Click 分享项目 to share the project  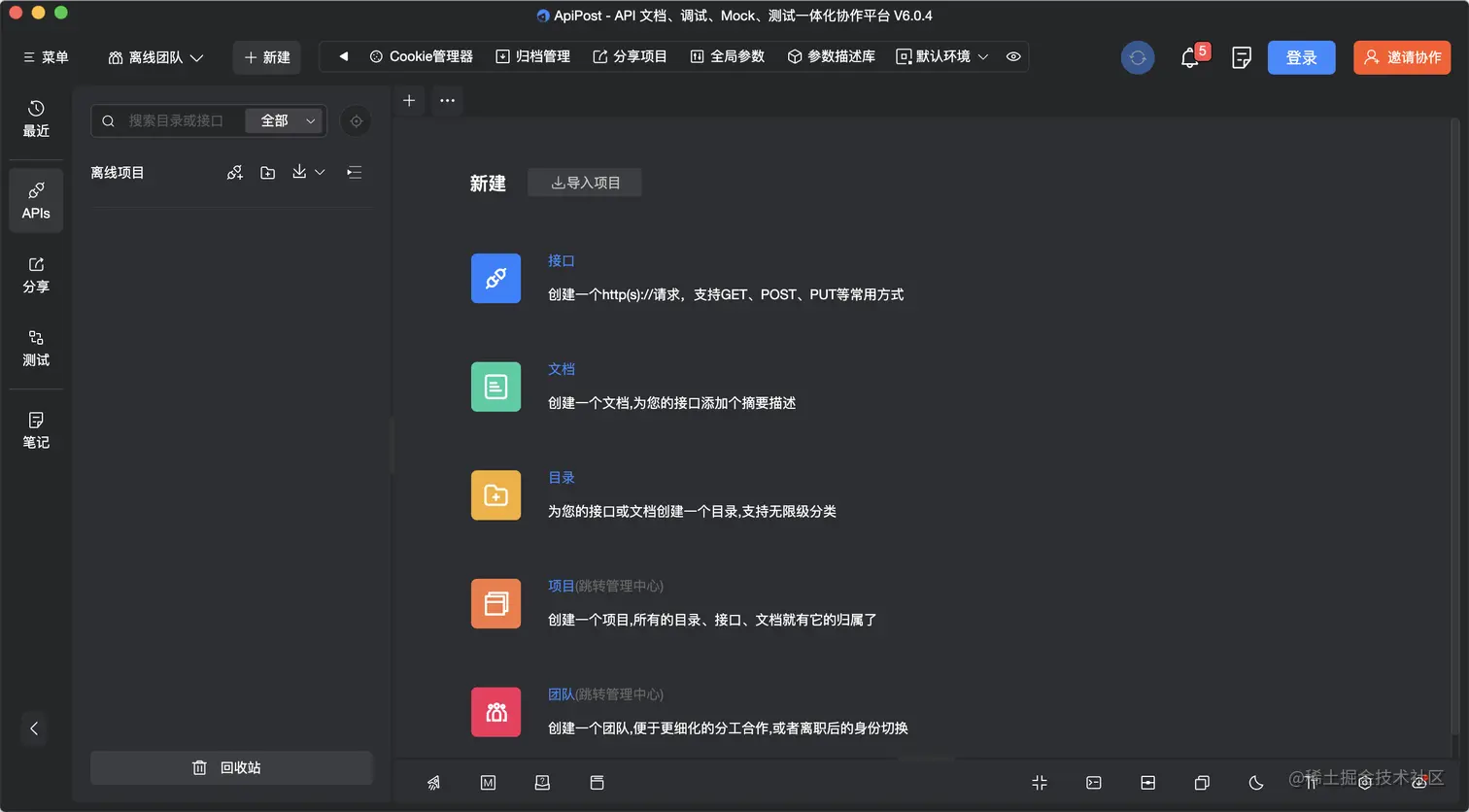(x=631, y=56)
